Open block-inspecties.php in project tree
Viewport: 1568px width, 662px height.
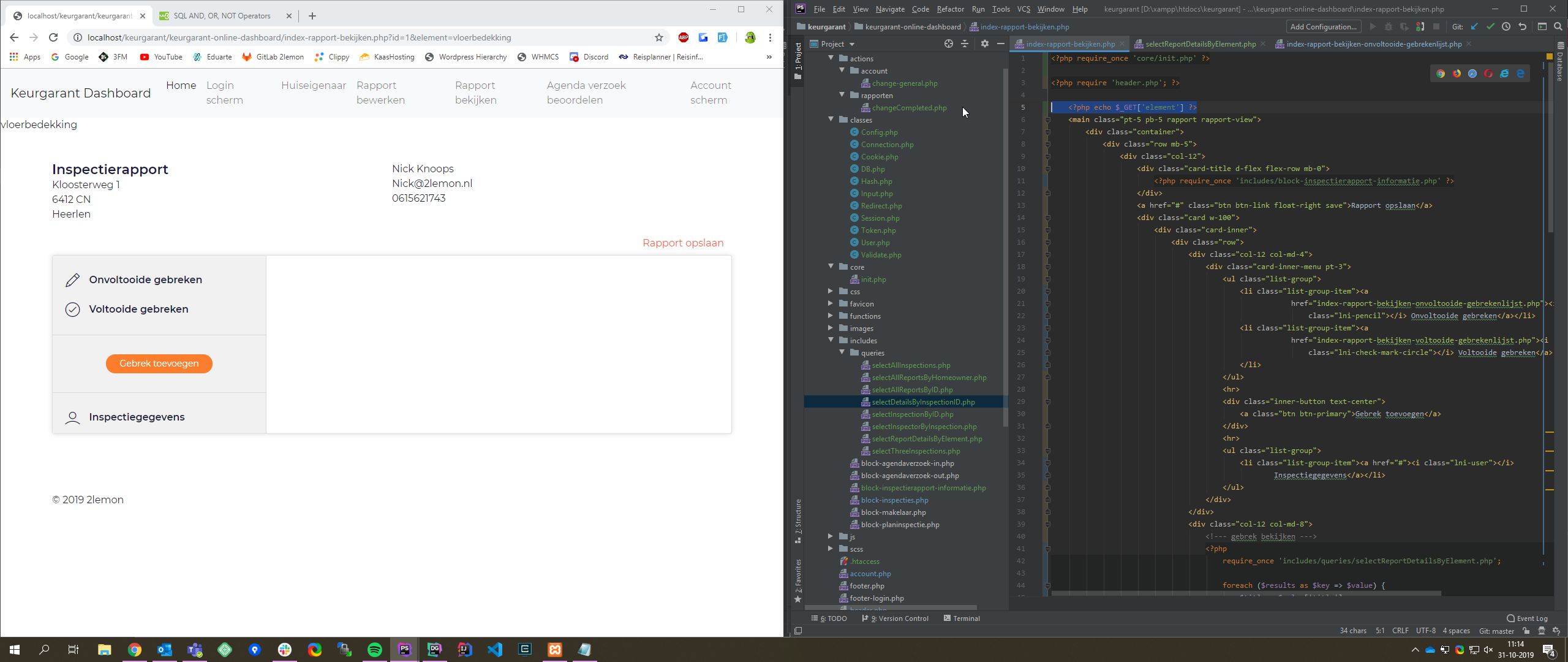point(894,500)
